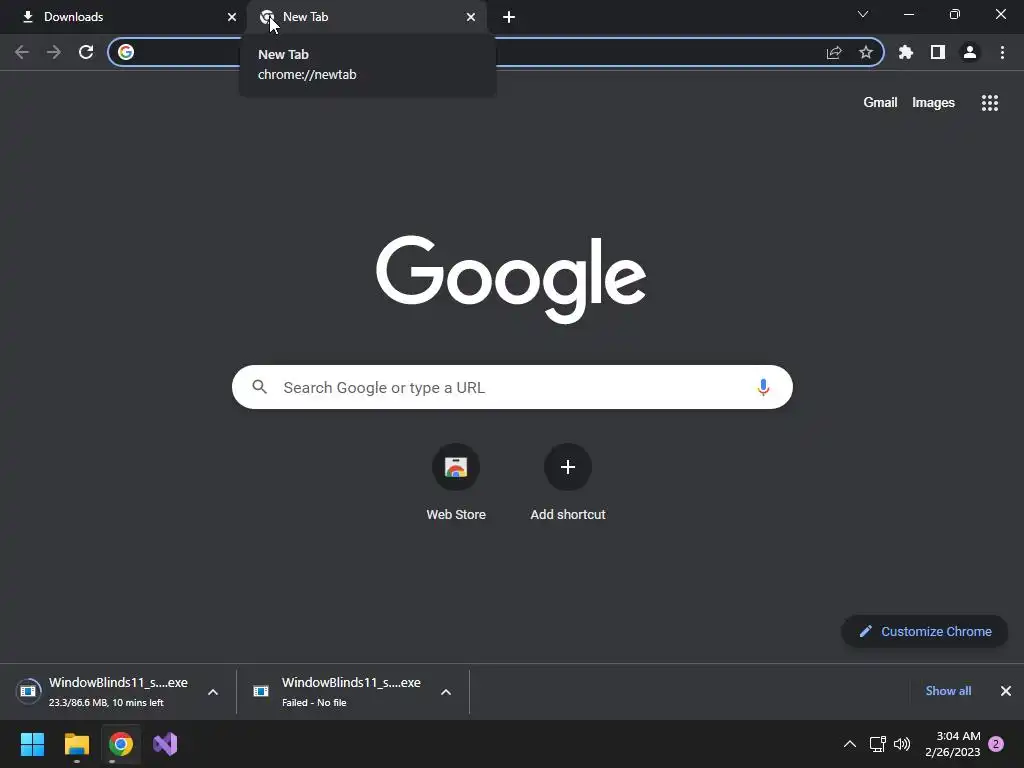Open File Explorer from taskbar

pyautogui.click(x=76, y=744)
